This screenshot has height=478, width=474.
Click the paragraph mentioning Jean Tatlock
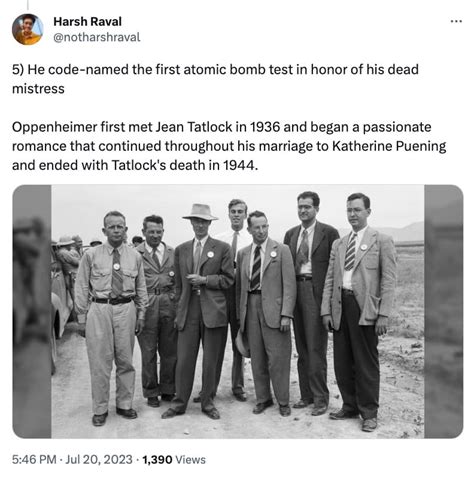click(x=229, y=146)
